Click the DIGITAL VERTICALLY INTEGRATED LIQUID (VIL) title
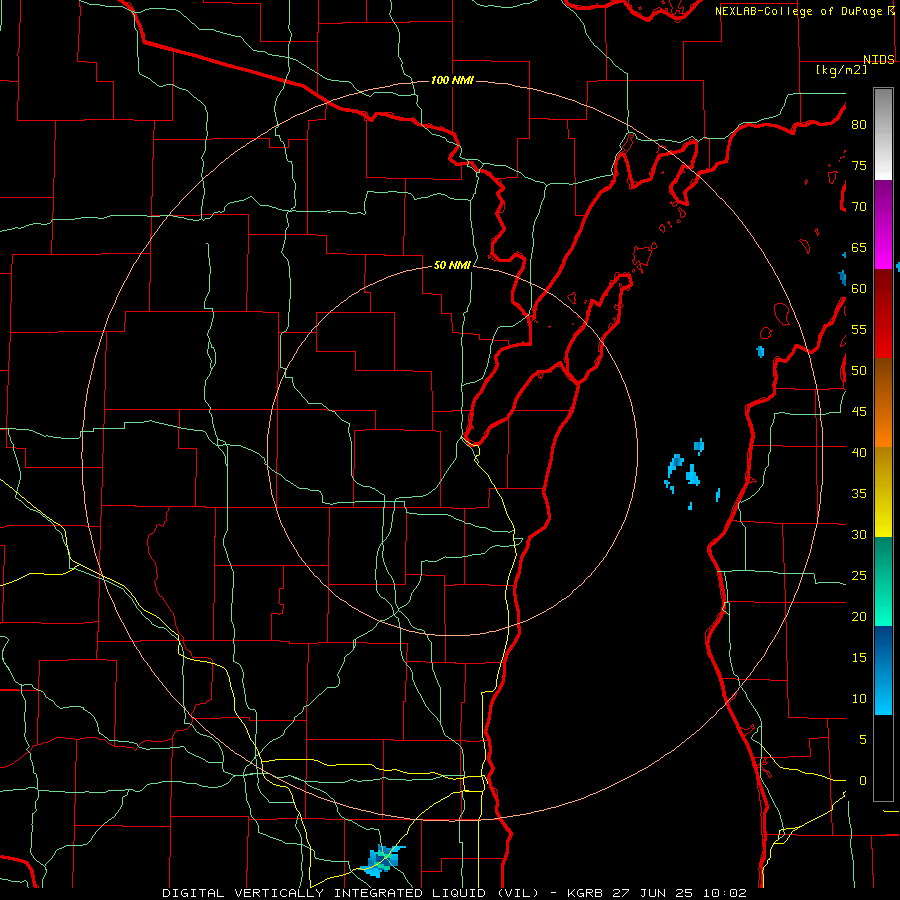 (x=351, y=893)
